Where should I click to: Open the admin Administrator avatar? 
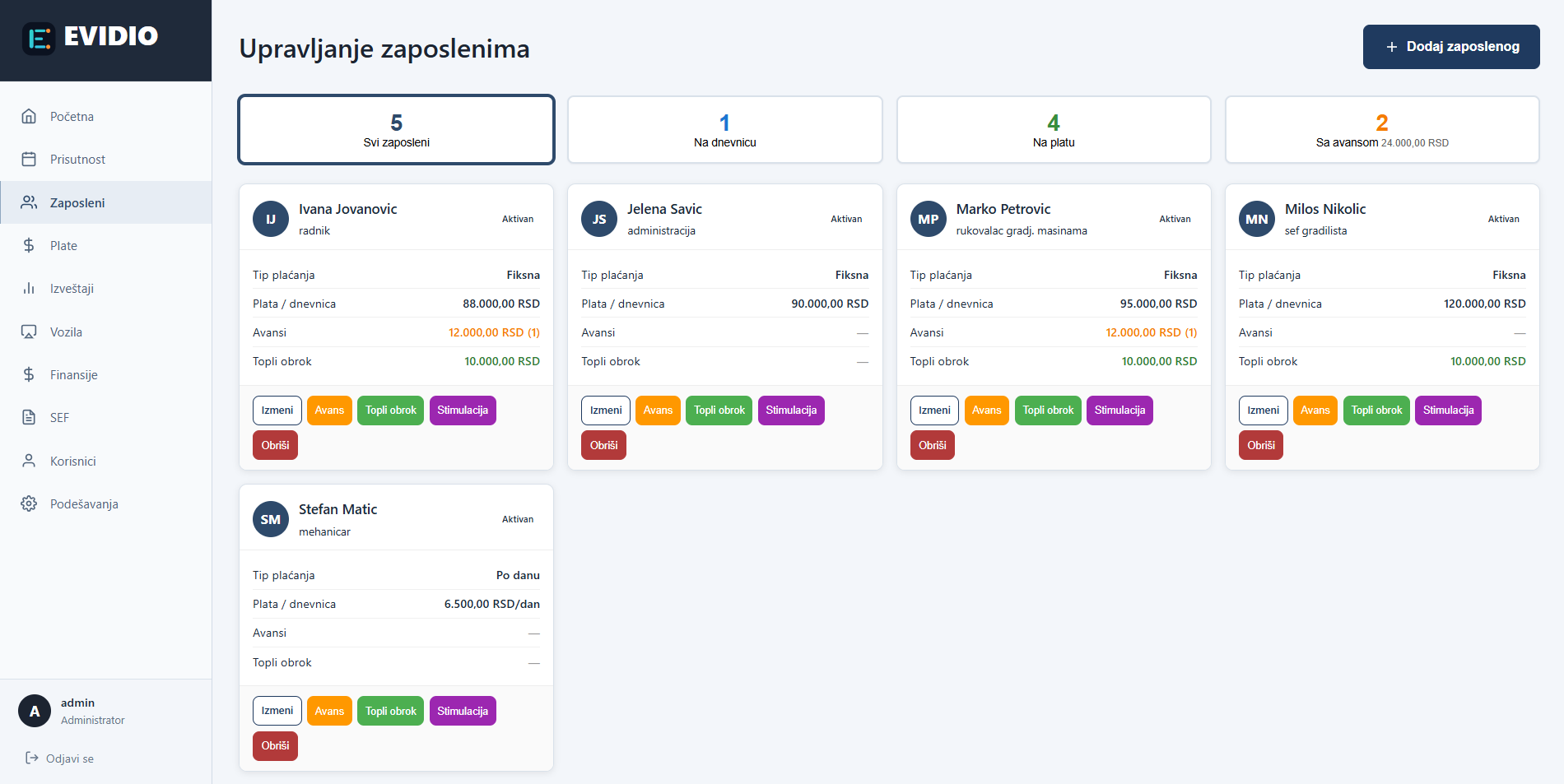click(x=34, y=710)
